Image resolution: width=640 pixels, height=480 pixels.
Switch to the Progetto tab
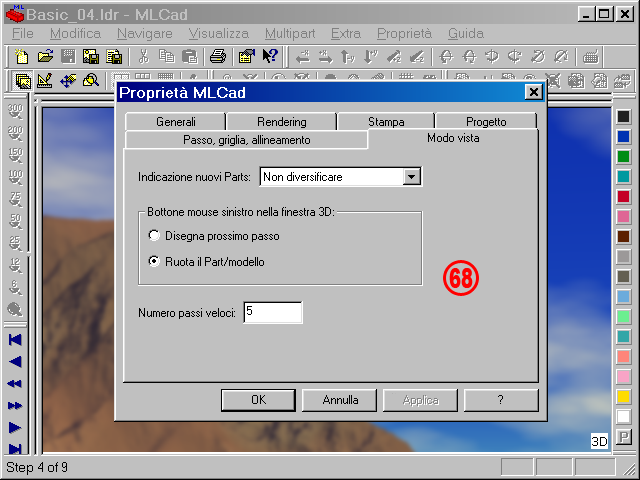486,122
